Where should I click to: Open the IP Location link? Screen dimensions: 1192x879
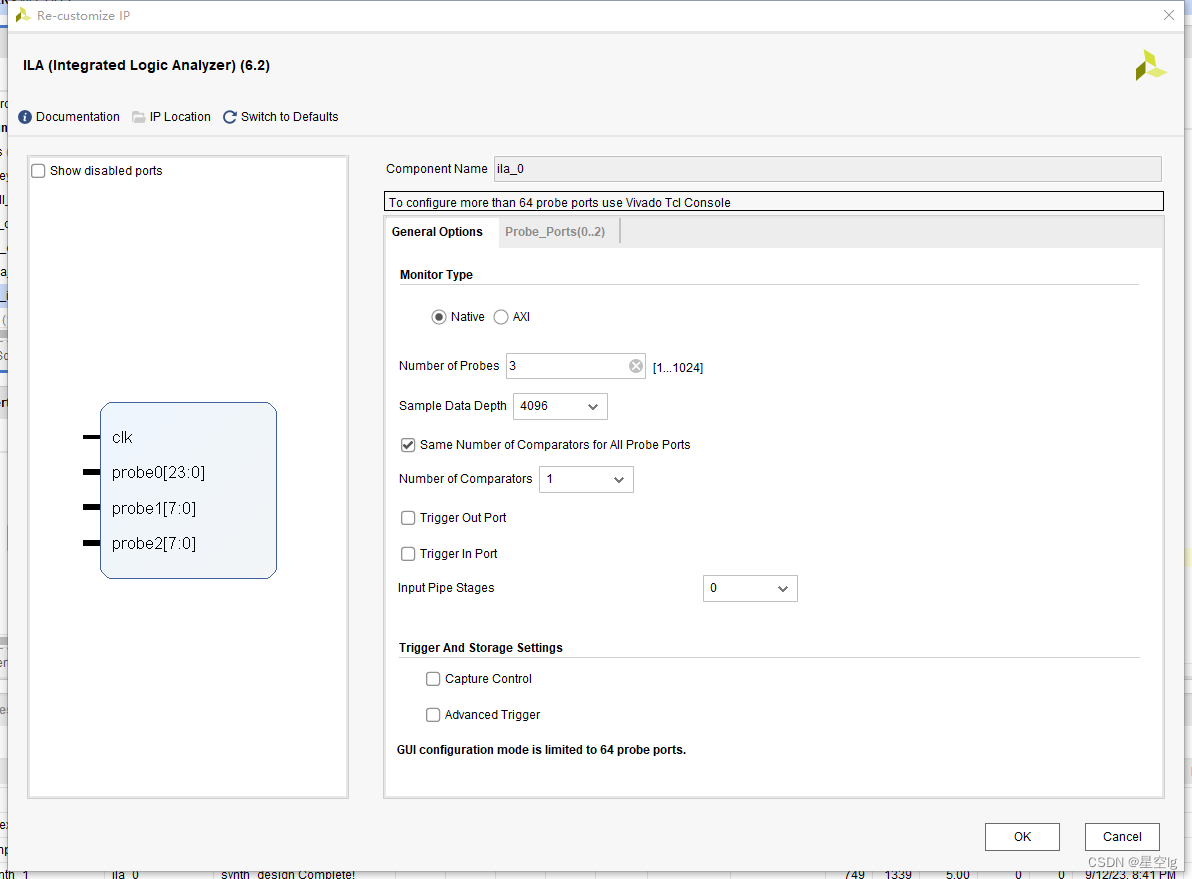[180, 117]
